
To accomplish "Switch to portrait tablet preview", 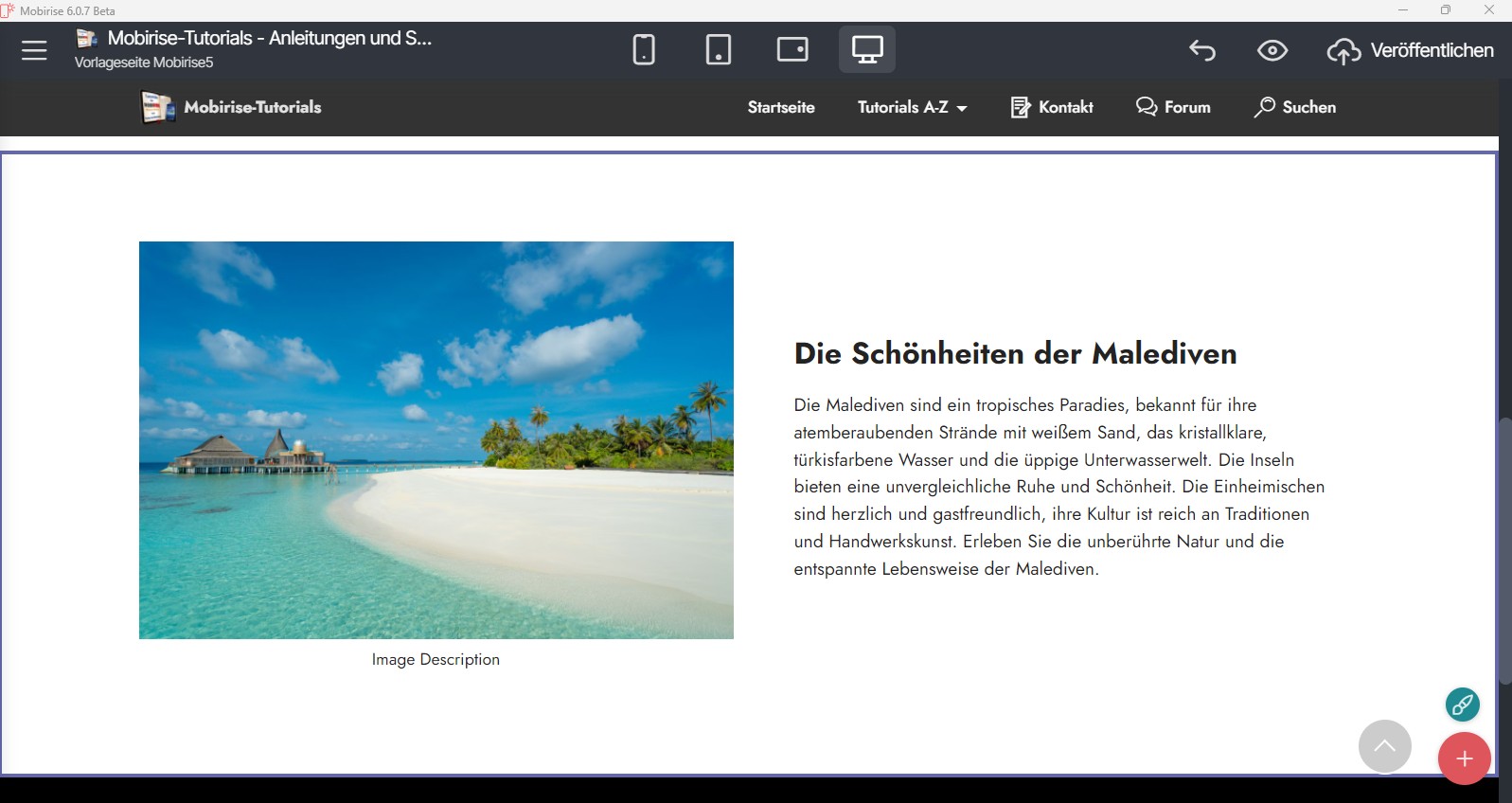I will (x=719, y=49).
